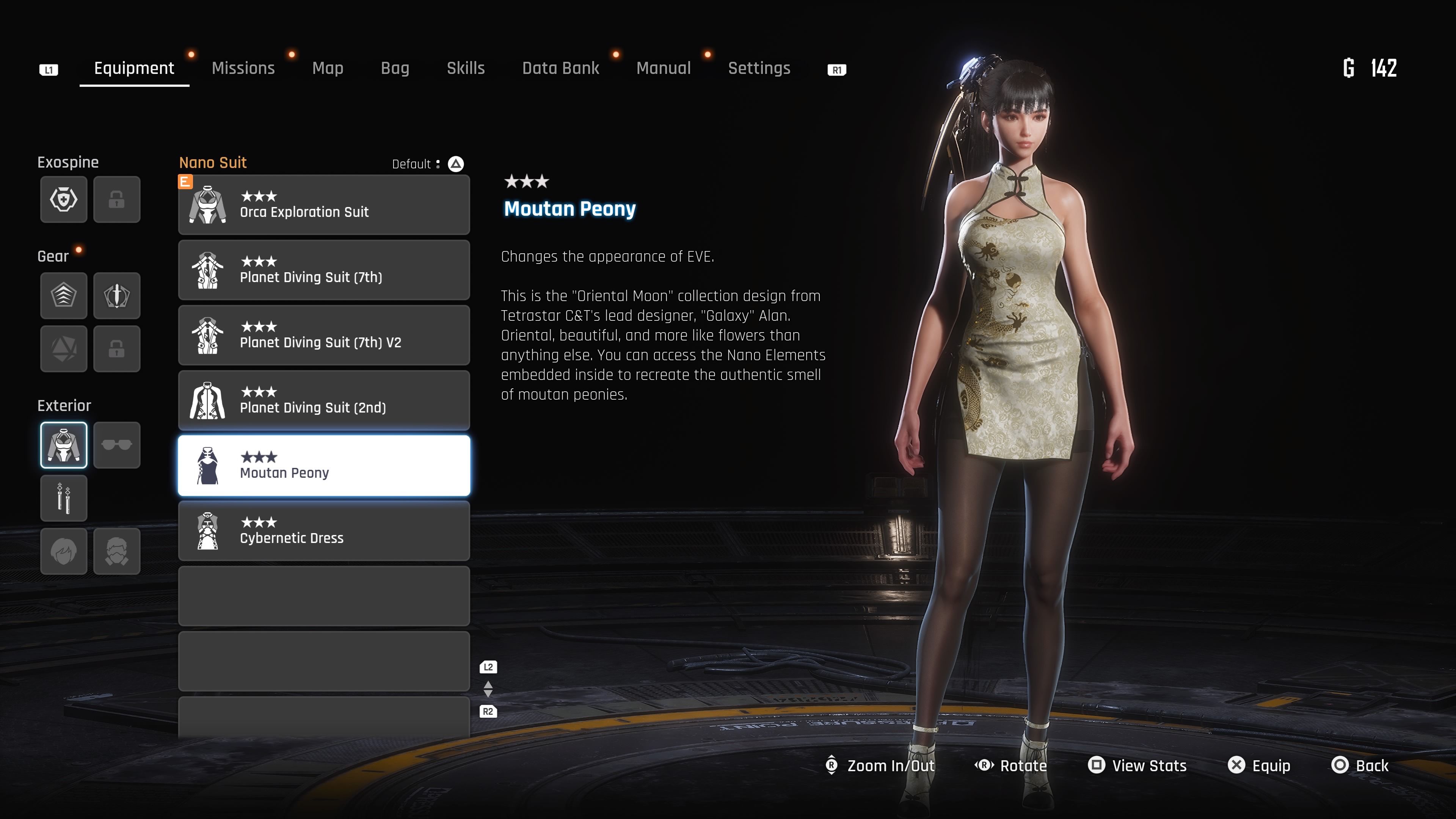Image resolution: width=1456 pixels, height=819 pixels.
Task: Click the Default label in Nano Suit header
Action: click(411, 164)
